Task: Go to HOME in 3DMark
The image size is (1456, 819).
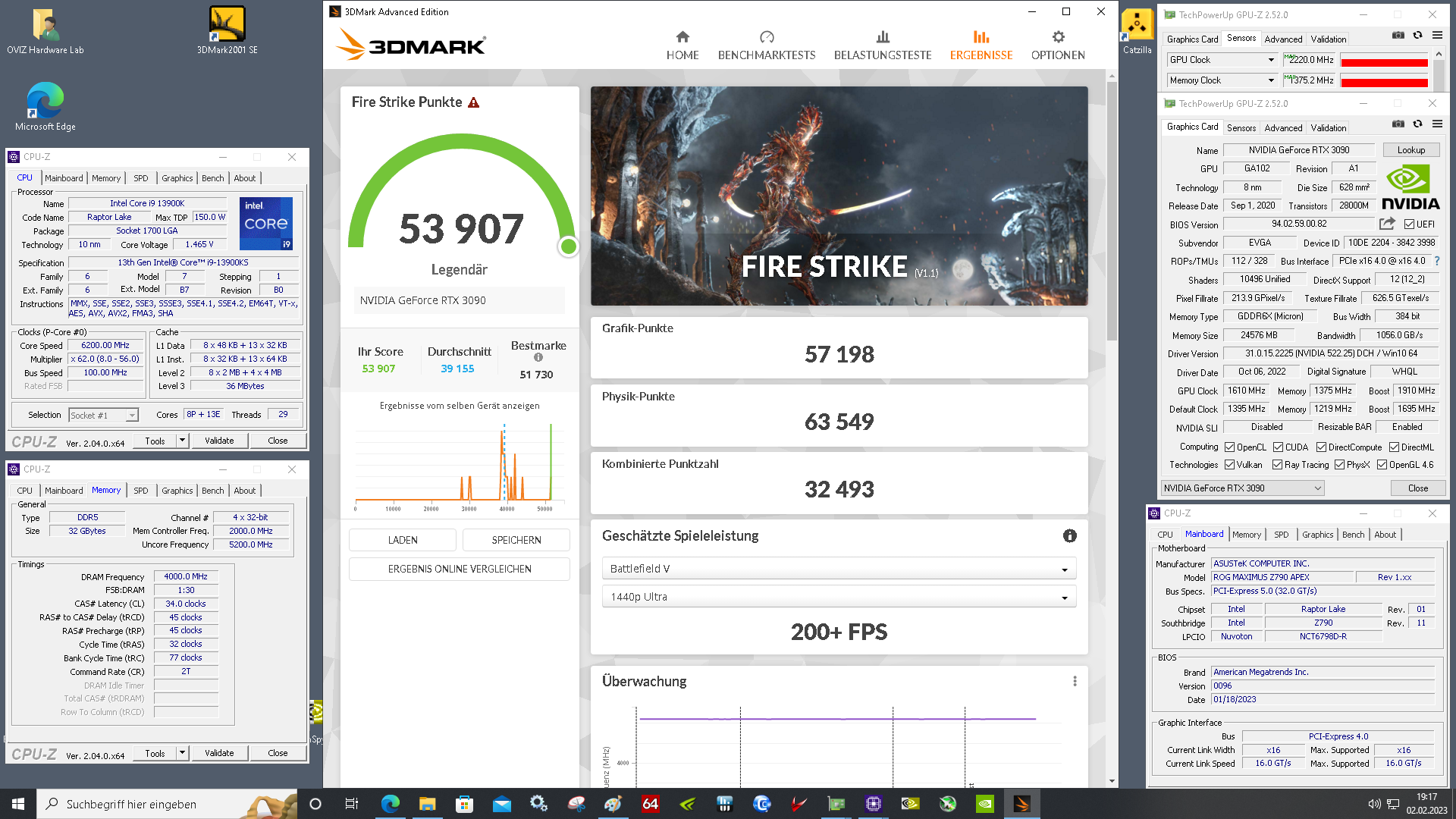Action: click(x=682, y=45)
